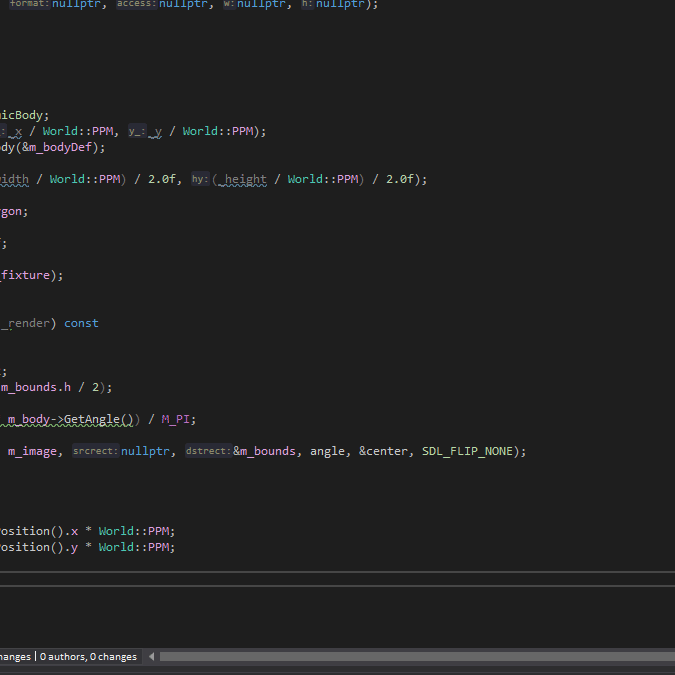Click the 'const' keyword

point(81,323)
